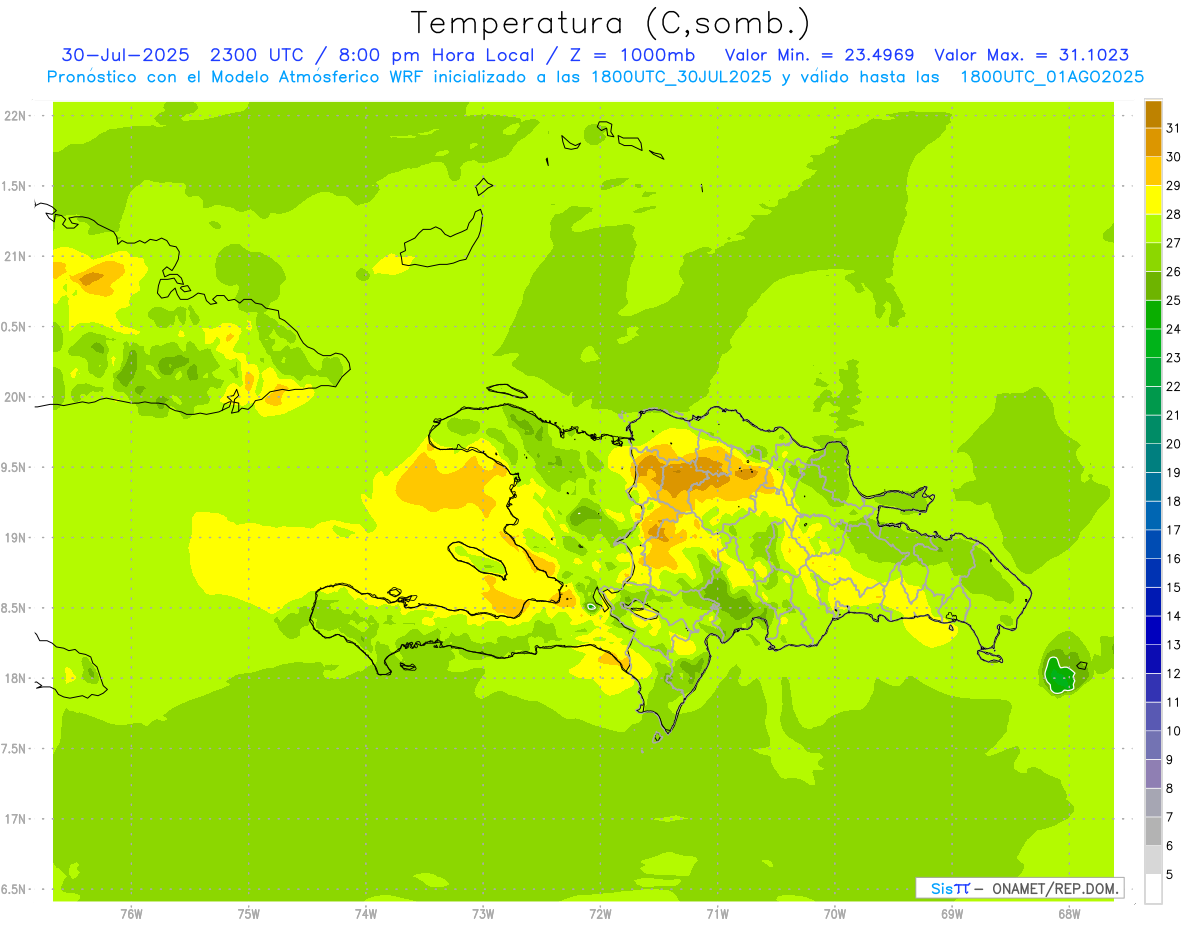
Task: Click the "20" legend scale value
Action: (1174, 444)
